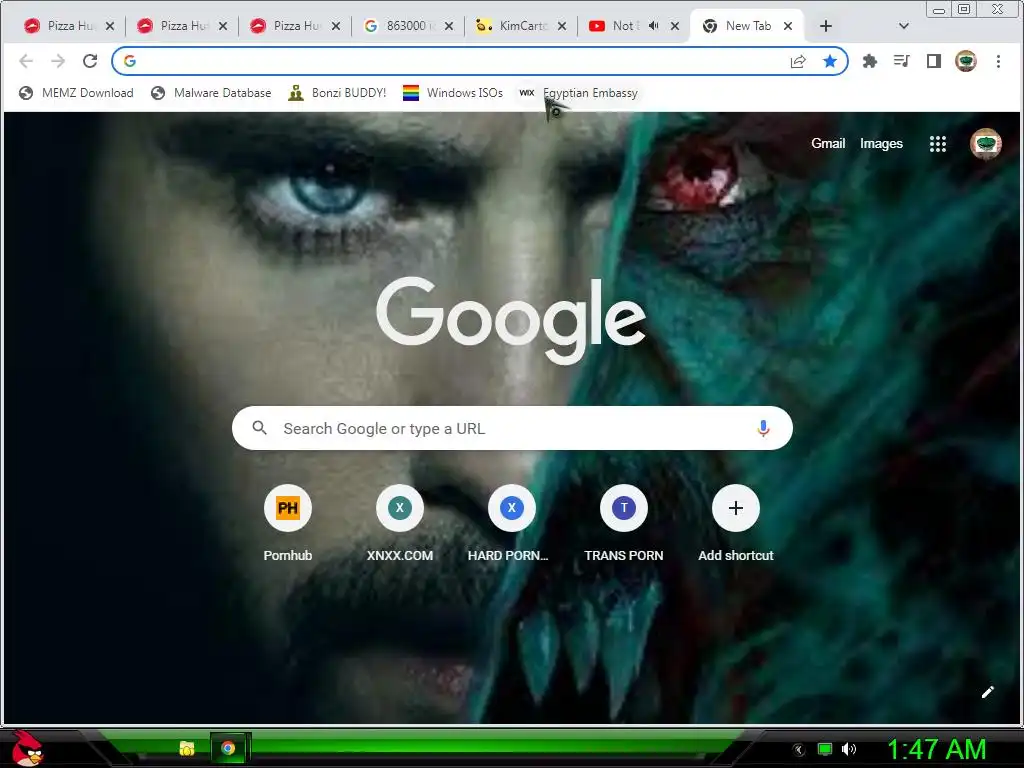1024x768 pixels.
Task: Open MEMZ Download bookmark
Action: pos(76,93)
